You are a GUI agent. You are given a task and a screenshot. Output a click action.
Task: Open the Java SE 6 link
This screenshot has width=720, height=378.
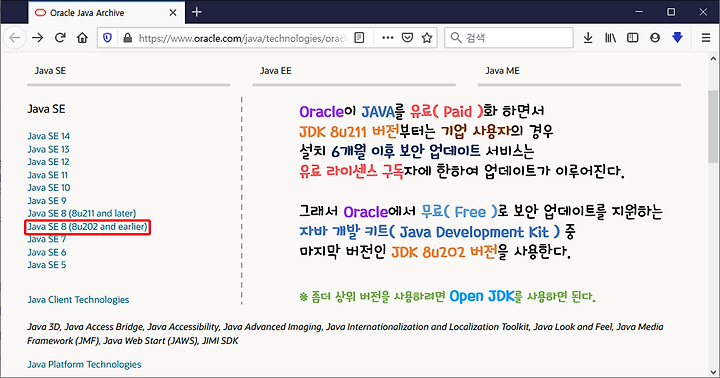(x=47, y=252)
